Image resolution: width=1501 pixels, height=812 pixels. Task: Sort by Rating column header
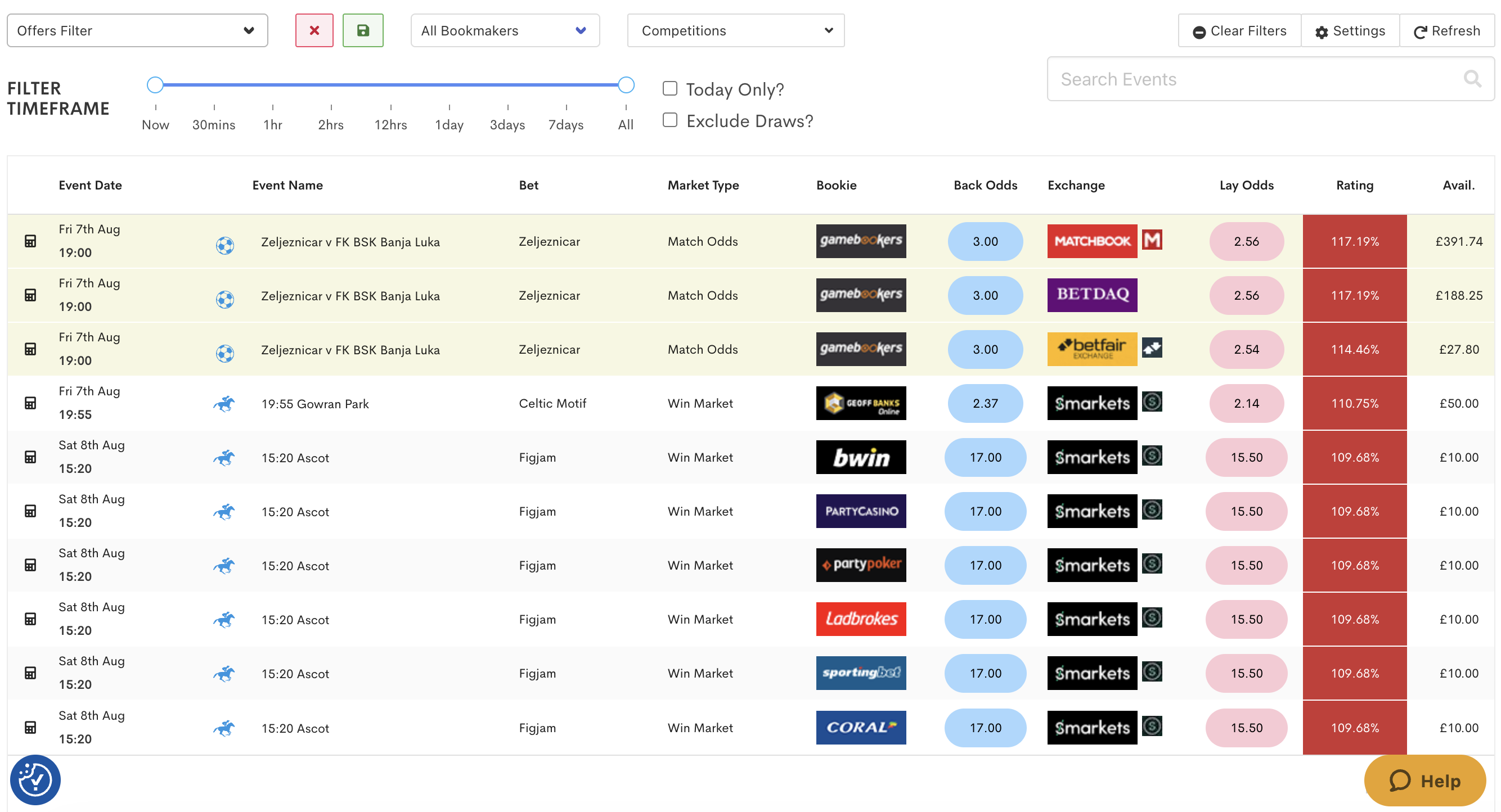[x=1355, y=185]
